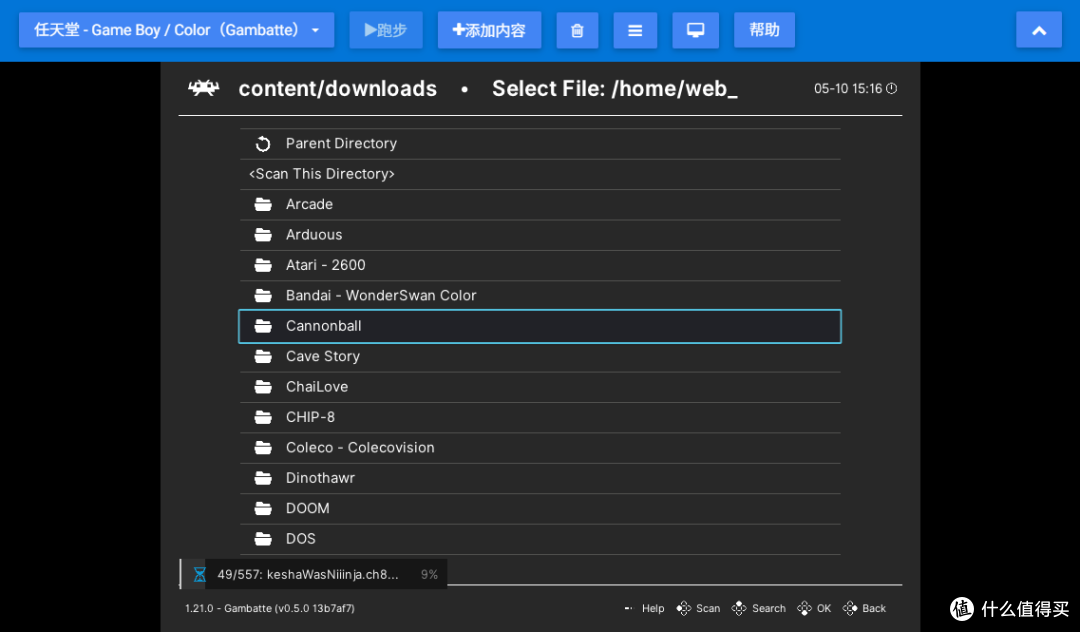Open the Dinothawr folder
This screenshot has height=632, width=1080.
[540, 478]
